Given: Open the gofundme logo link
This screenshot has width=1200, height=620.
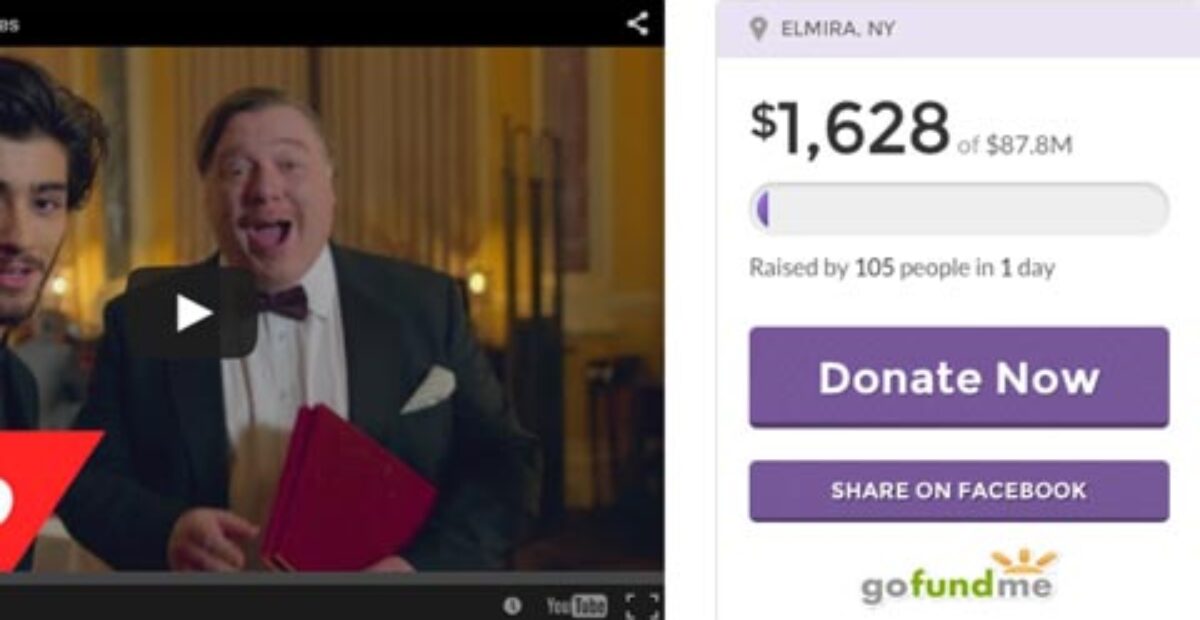Looking at the screenshot, I should [957, 578].
